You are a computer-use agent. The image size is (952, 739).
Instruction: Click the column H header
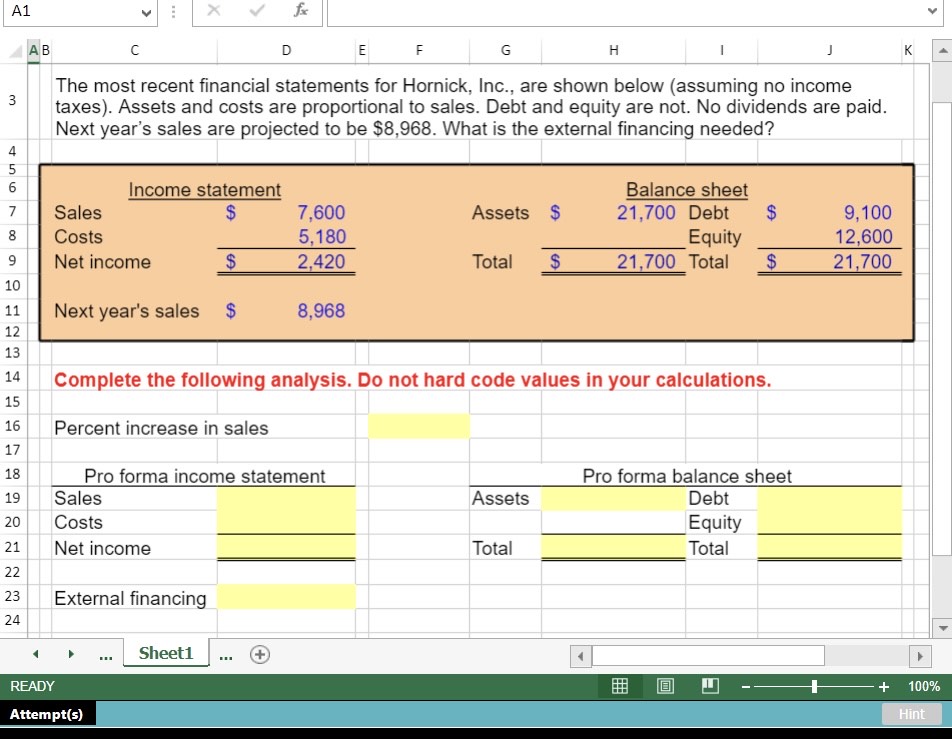pyautogui.click(x=613, y=50)
